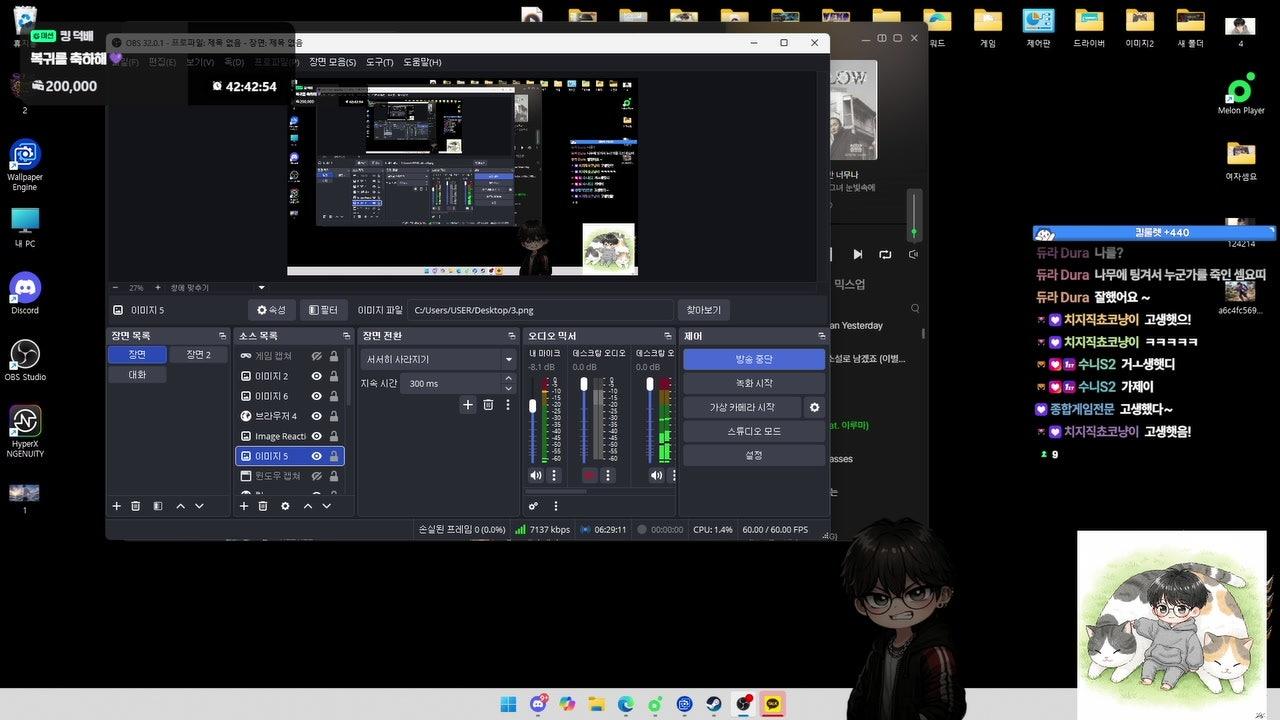Click the image file path field
1280x720 pixels.
tap(540, 310)
